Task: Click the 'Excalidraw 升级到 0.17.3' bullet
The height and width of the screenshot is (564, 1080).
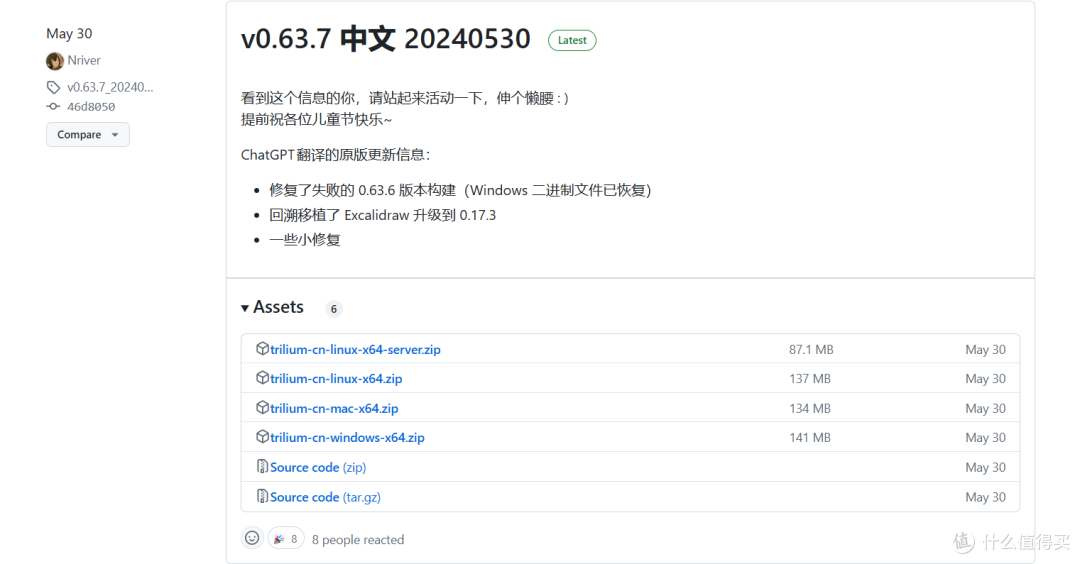Action: coord(382,215)
